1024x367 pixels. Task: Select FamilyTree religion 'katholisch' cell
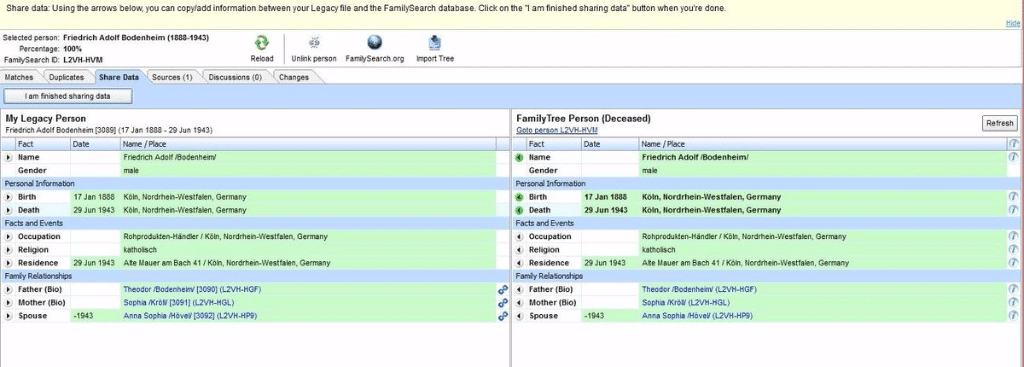click(x=824, y=249)
